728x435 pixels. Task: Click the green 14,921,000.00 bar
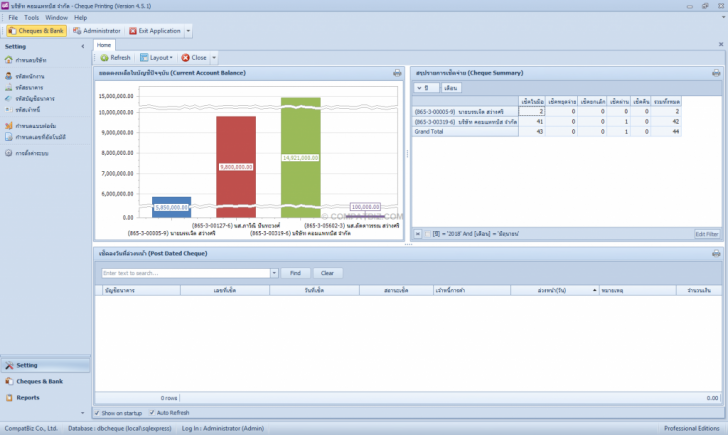pyautogui.click(x=300, y=157)
